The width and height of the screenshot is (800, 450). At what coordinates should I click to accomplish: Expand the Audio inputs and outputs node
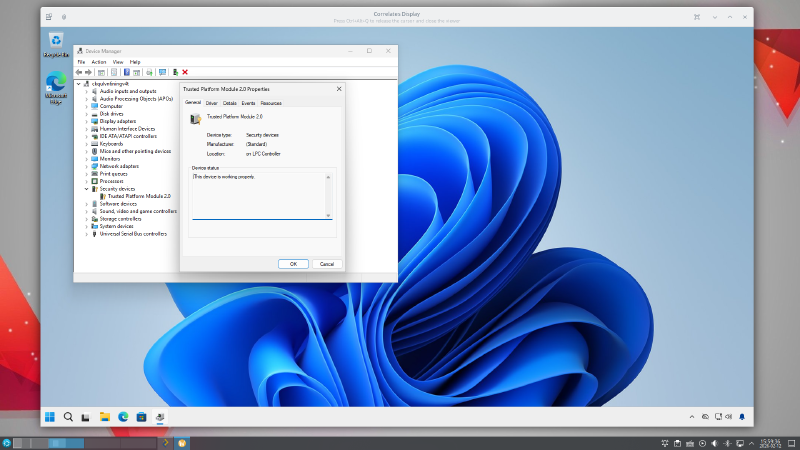[x=86, y=91]
